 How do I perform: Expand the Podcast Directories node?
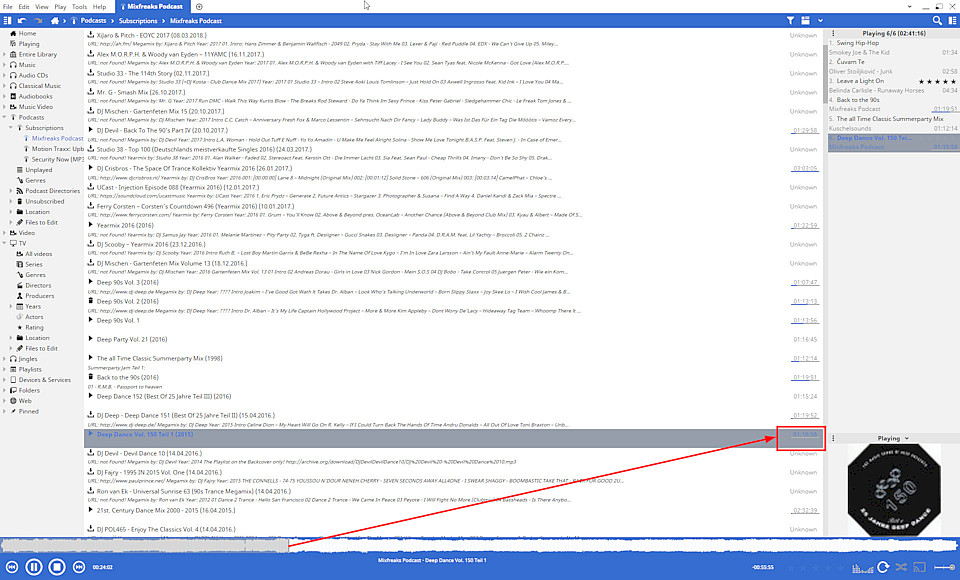11,190
